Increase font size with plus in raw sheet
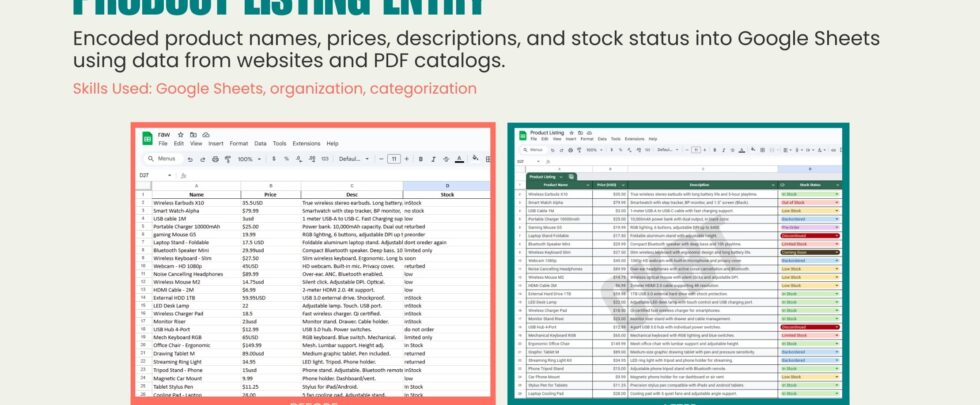The image size is (980, 405). (408, 159)
